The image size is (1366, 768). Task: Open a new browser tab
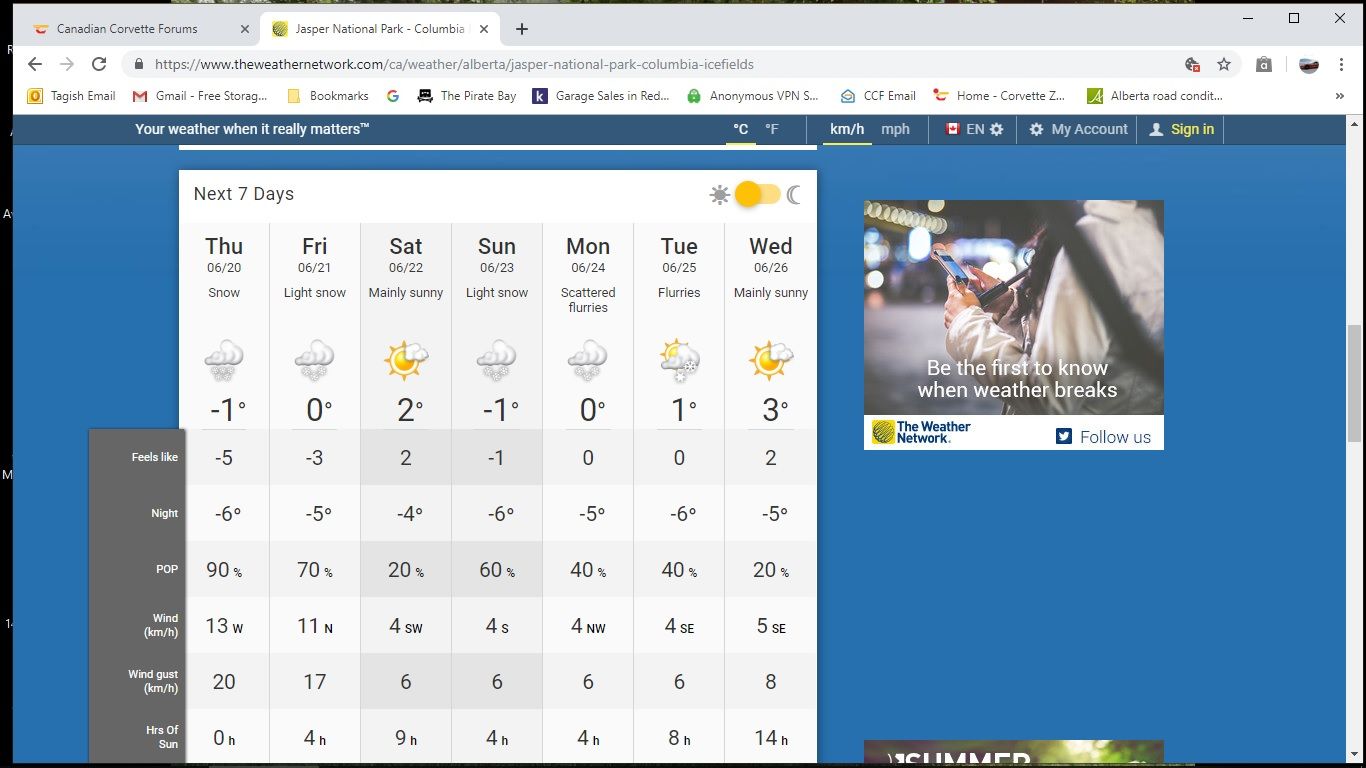tap(522, 29)
